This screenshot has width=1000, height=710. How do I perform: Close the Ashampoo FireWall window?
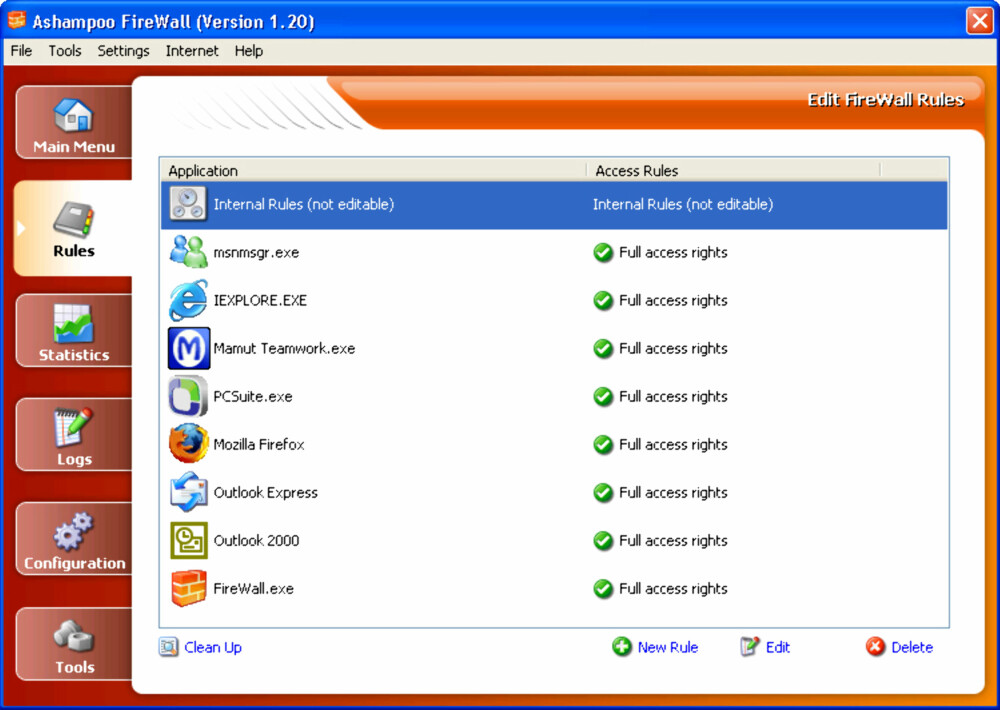[979, 20]
